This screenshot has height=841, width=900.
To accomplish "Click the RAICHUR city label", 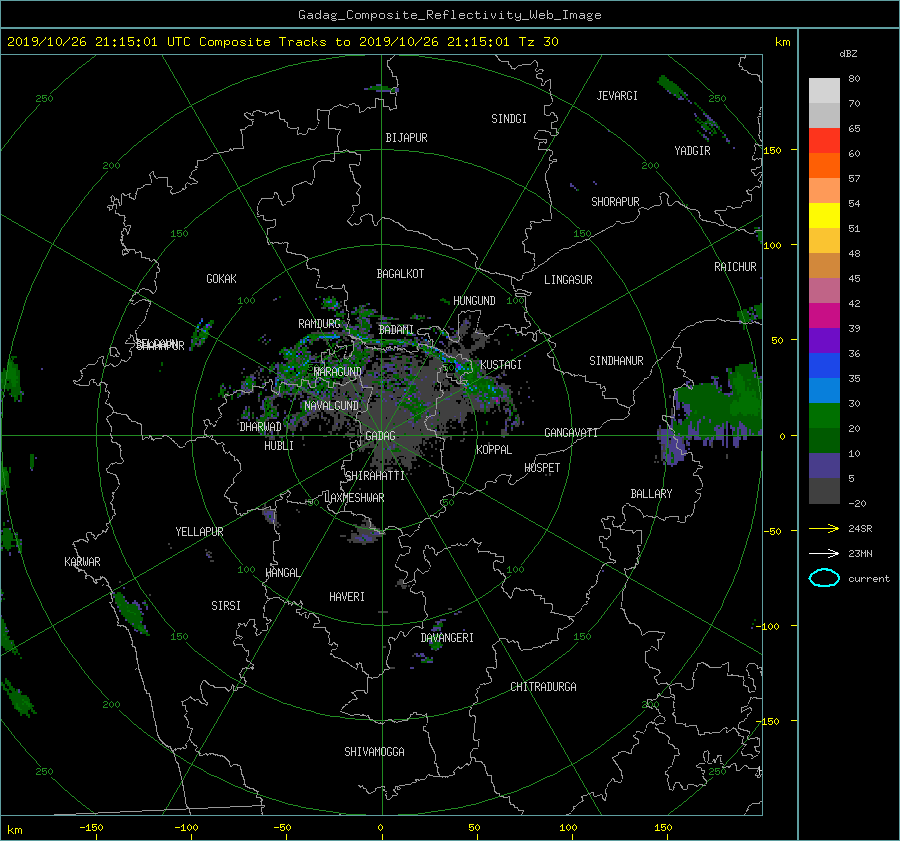I will click(735, 267).
